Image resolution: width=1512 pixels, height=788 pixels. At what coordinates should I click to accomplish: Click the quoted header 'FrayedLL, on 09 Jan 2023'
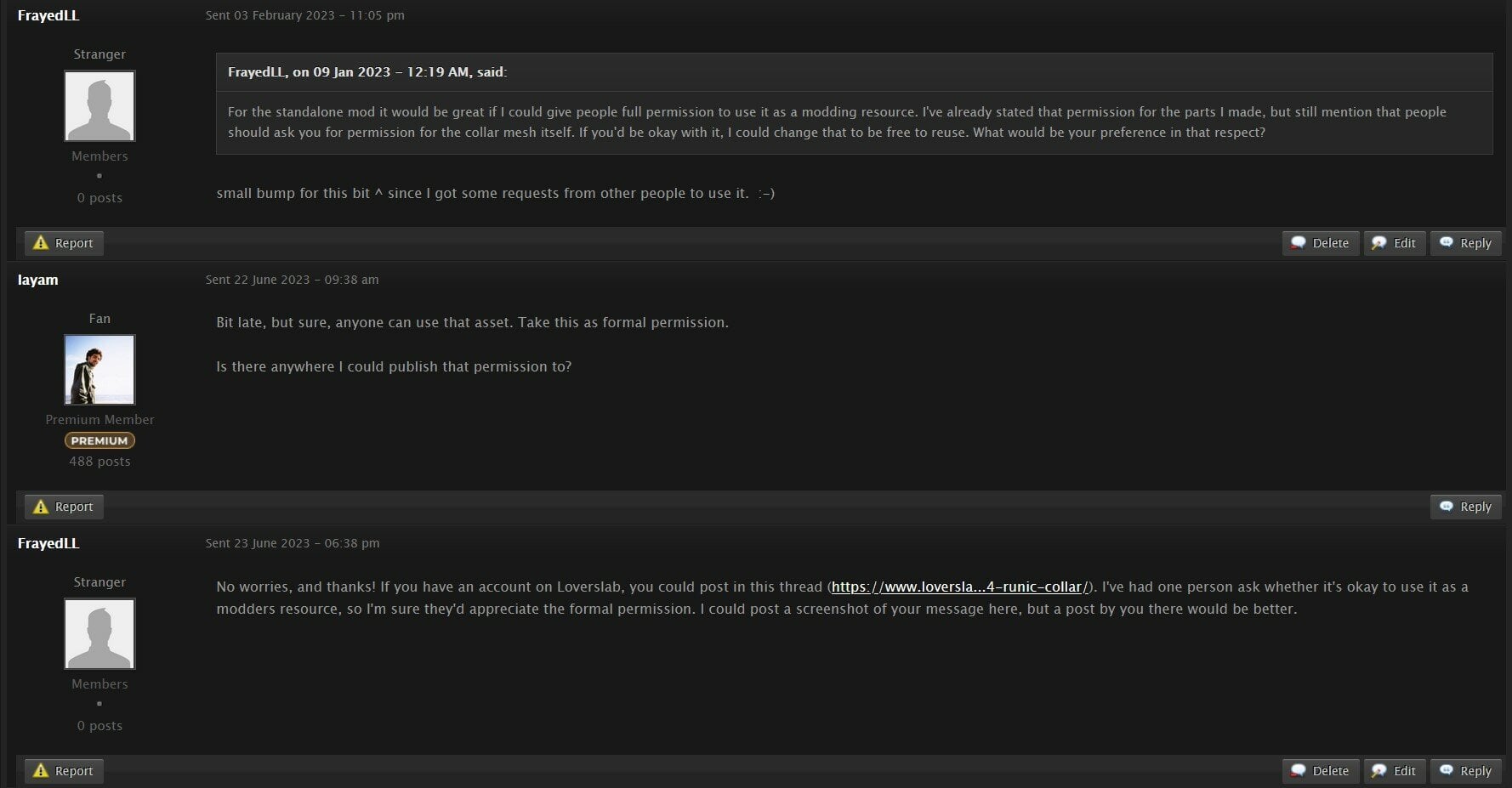point(367,72)
